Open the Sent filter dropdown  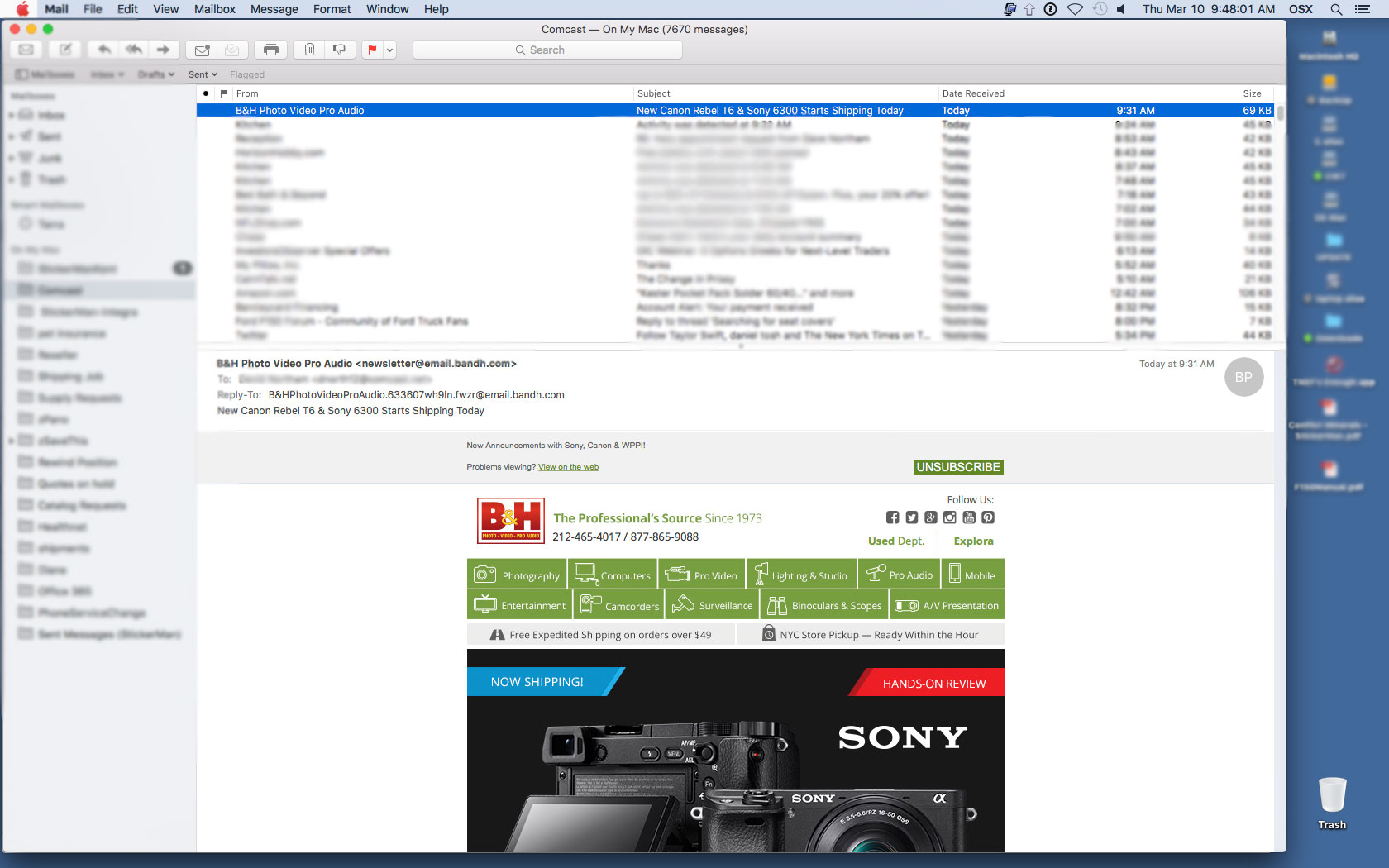tap(203, 74)
